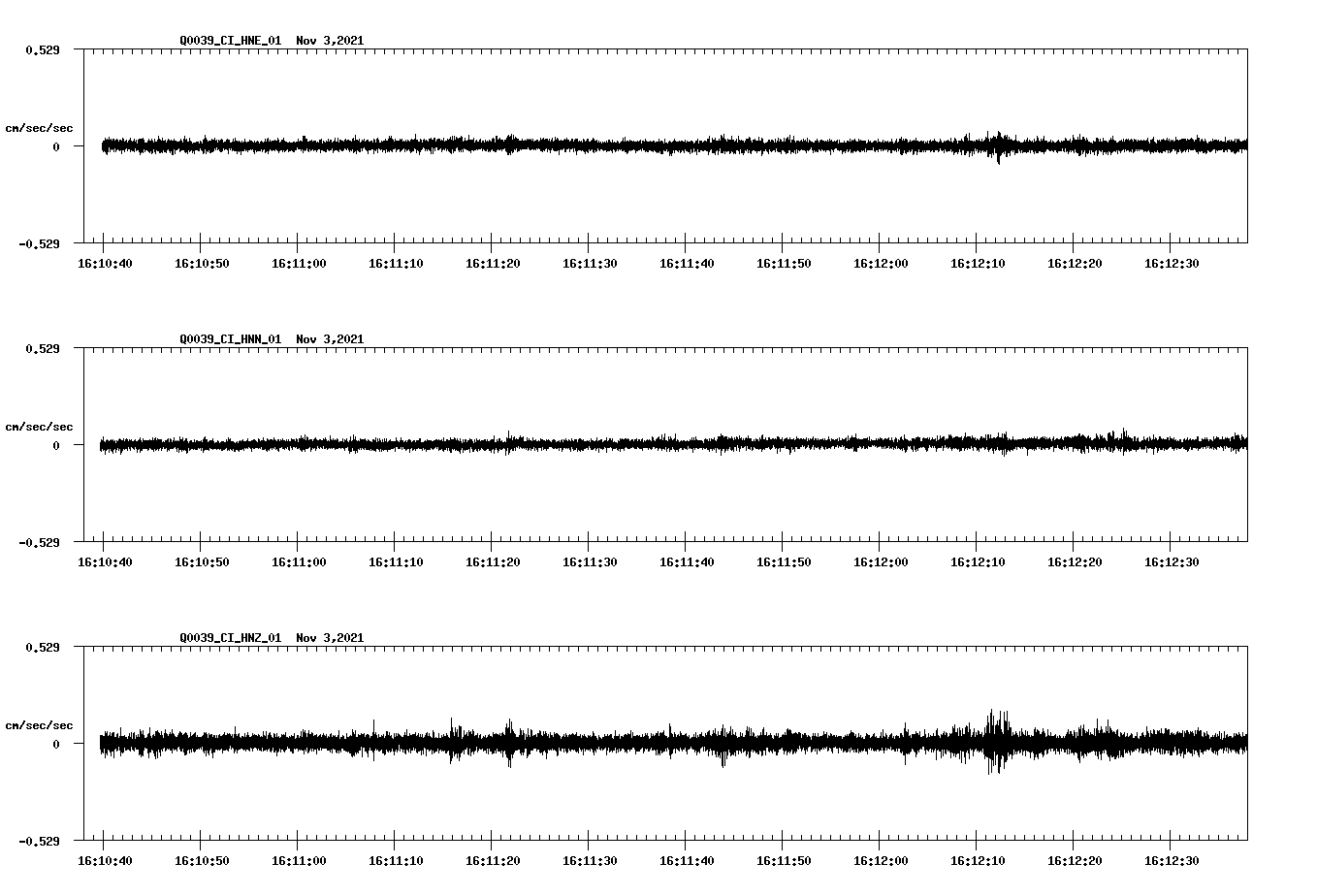Click the 16:12:30 time label under HNE plot

click(1172, 264)
